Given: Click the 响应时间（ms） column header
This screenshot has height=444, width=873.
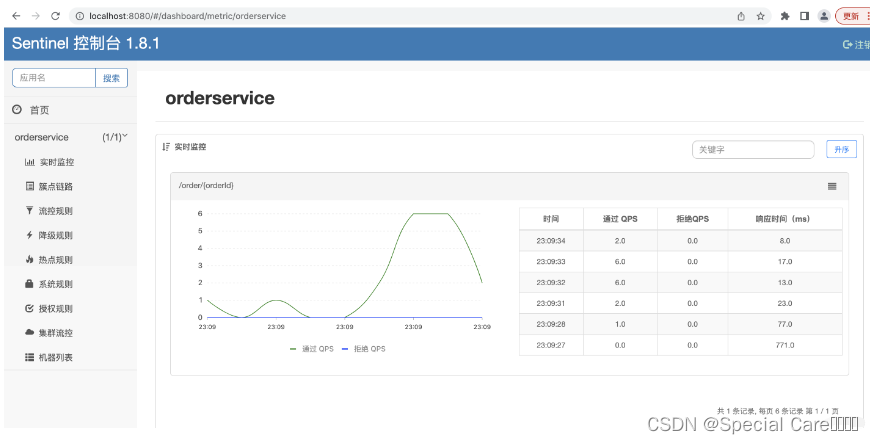Looking at the screenshot, I should 785,219.
